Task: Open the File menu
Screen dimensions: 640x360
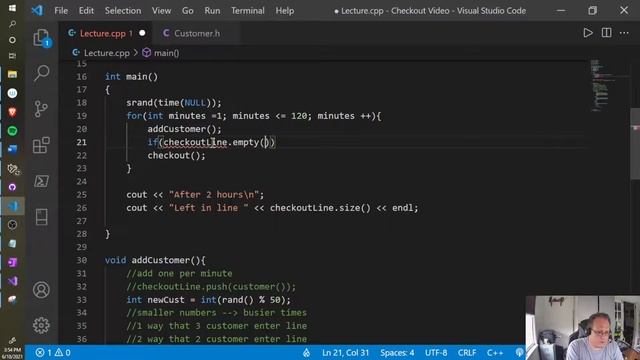Action: tap(61, 11)
